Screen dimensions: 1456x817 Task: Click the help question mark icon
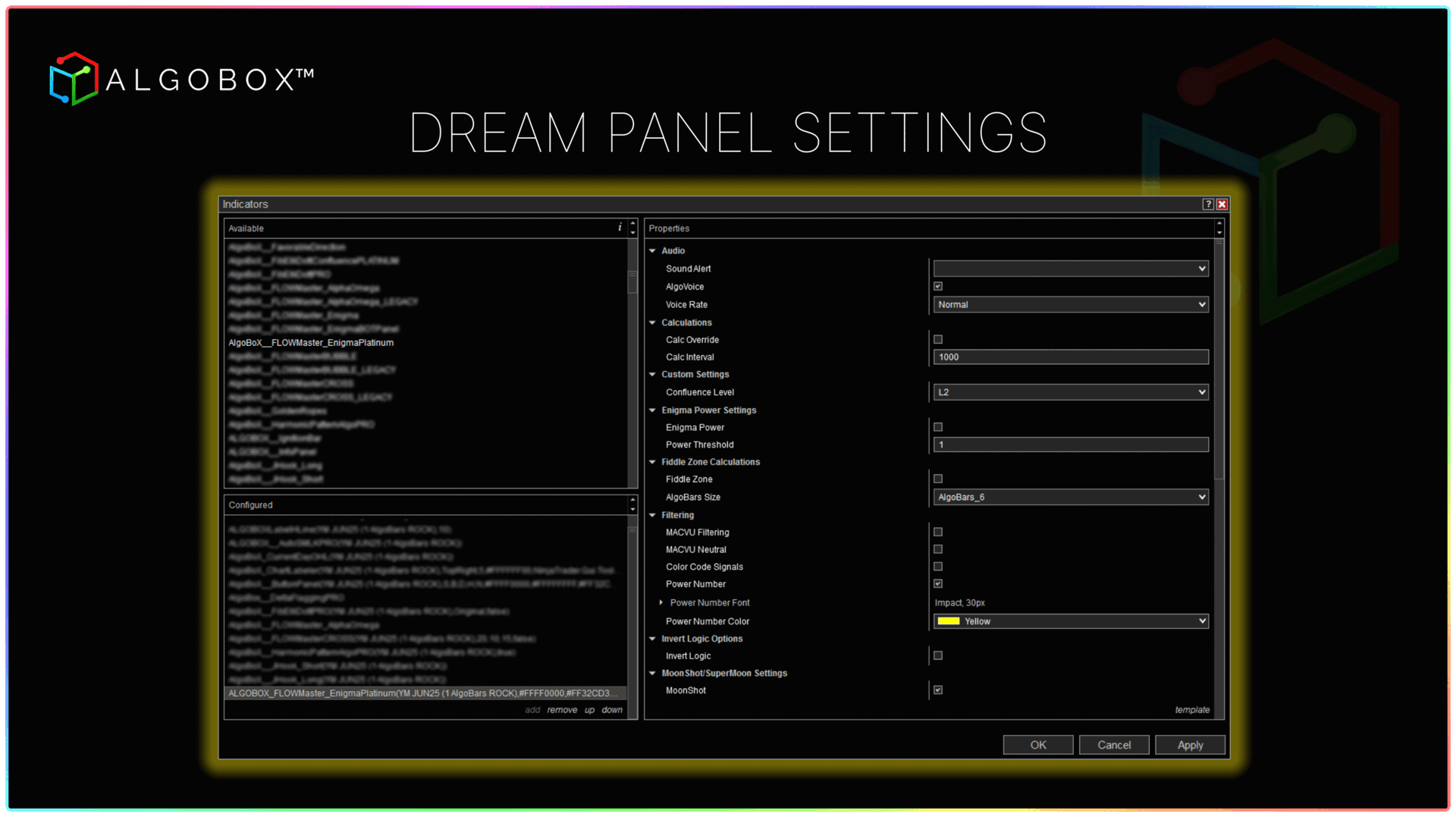tap(1208, 204)
